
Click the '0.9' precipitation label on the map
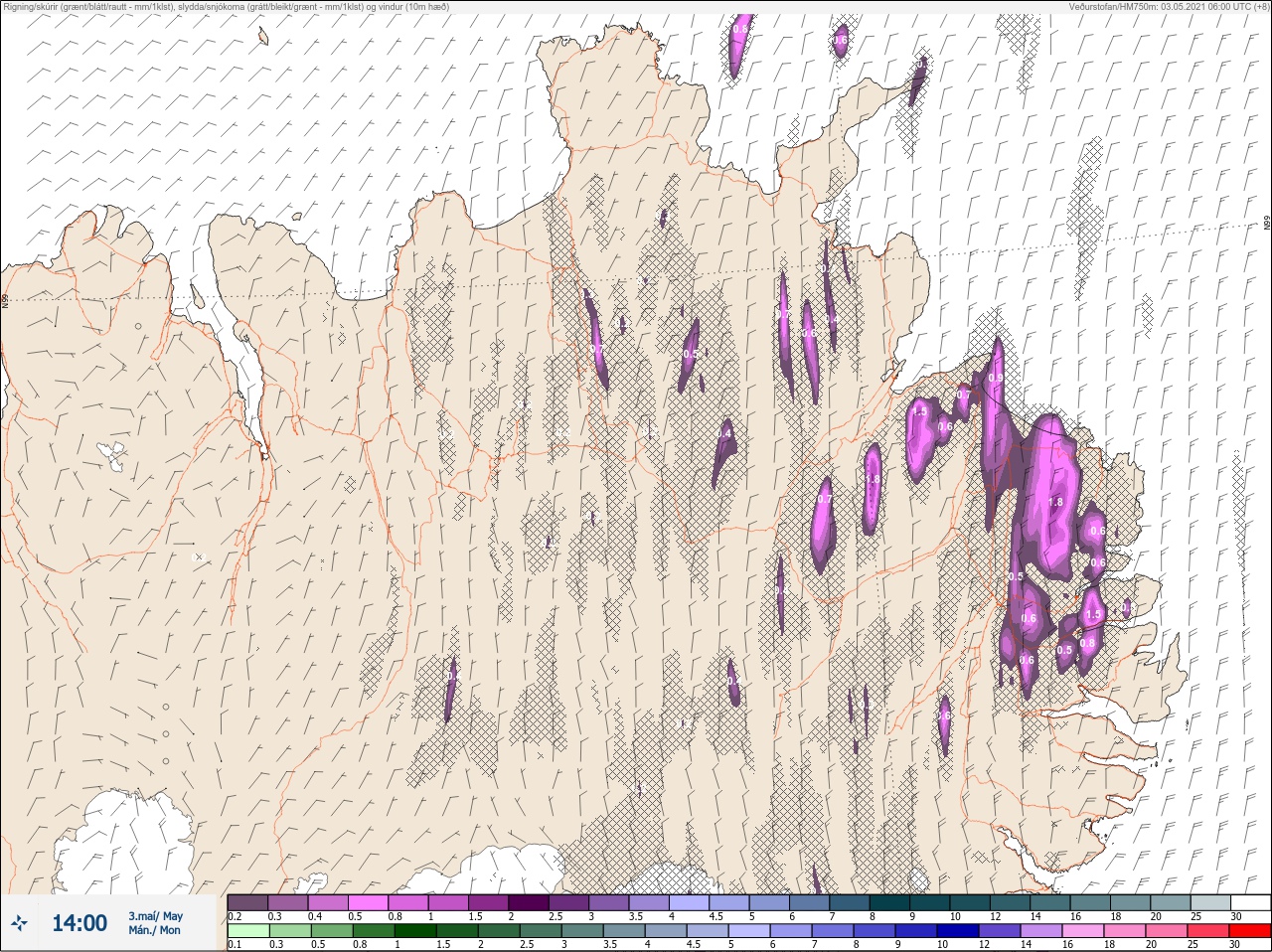tap(996, 379)
